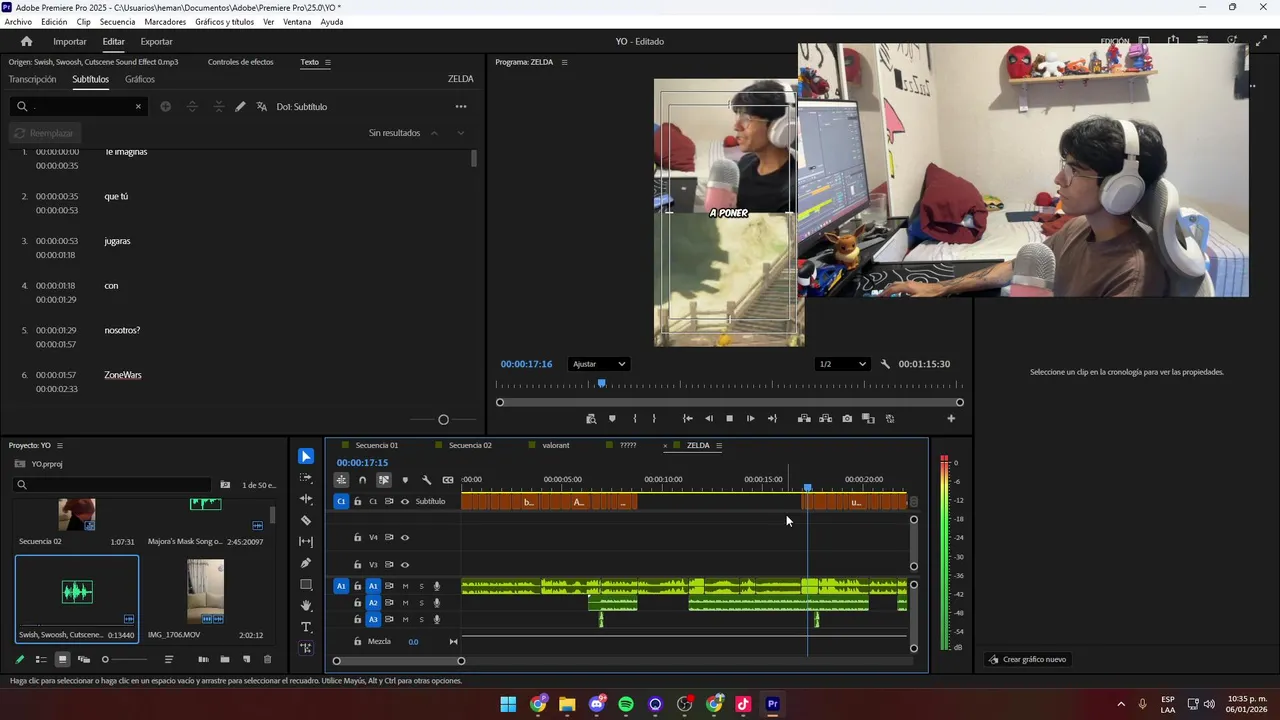Select the Rectangle tool

tap(306, 585)
